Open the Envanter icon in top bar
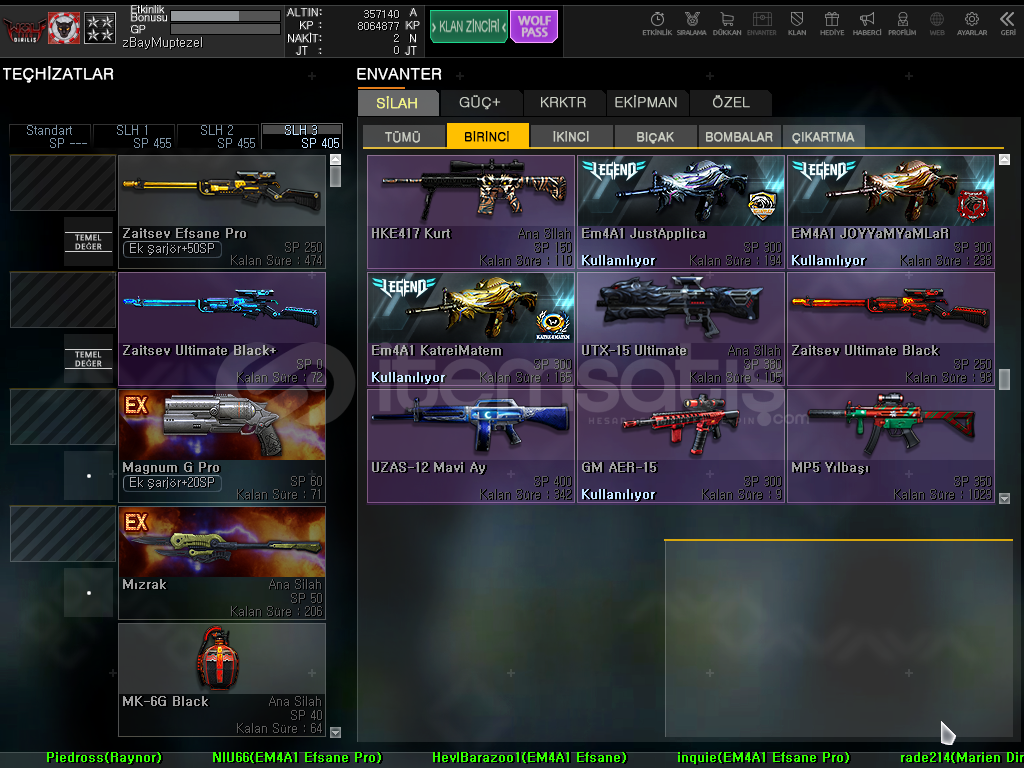1024x768 pixels. click(761, 24)
